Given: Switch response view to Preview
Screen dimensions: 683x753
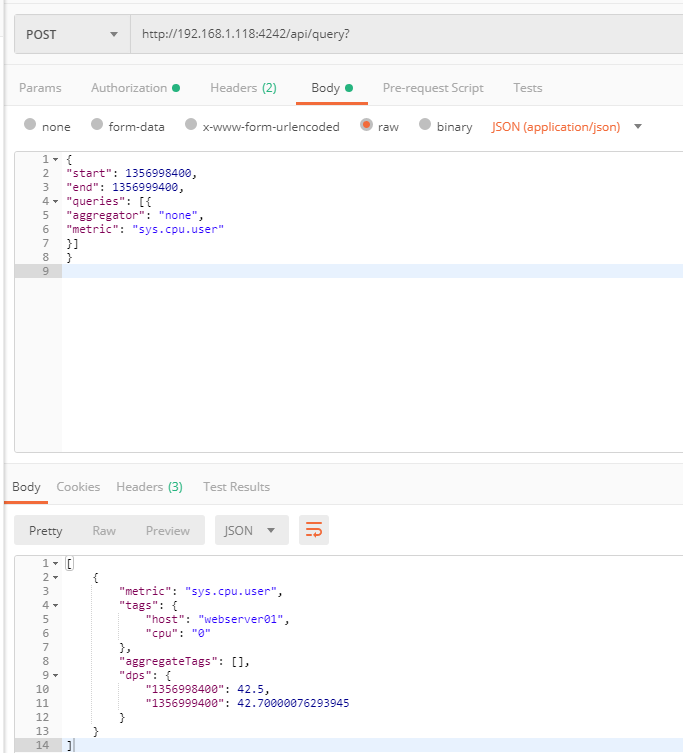Looking at the screenshot, I should [168, 531].
